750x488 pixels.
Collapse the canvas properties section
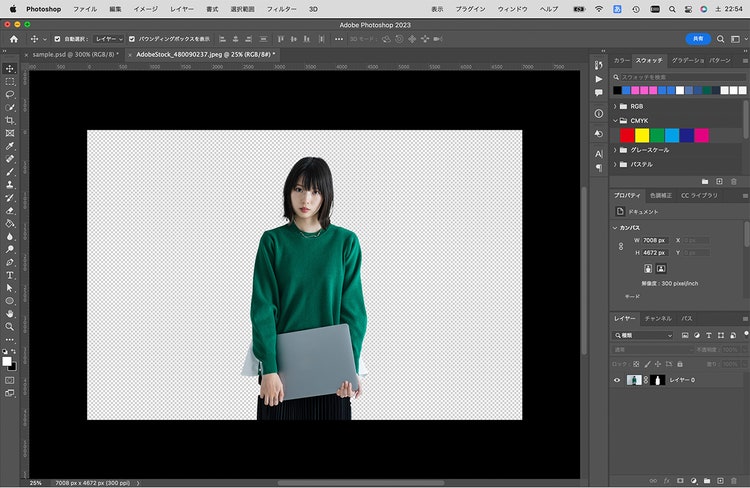[x=615, y=228]
